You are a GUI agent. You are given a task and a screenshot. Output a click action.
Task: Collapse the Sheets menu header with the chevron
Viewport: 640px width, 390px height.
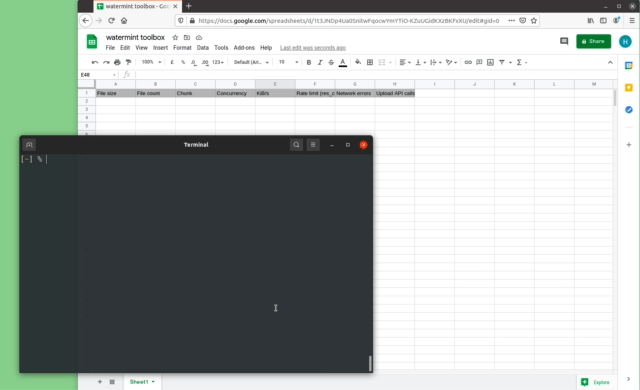pos(610,62)
